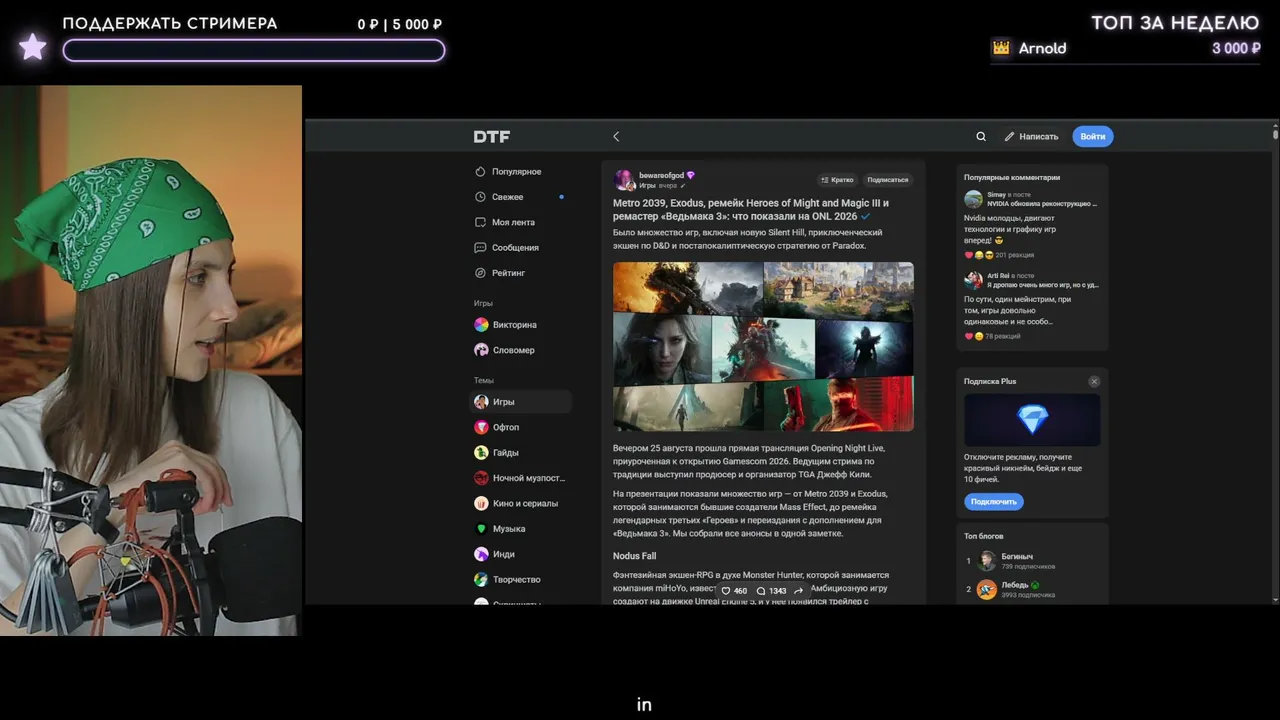Close the Подписка Plus card
Screen dimensions: 1280x720
point(1094,382)
